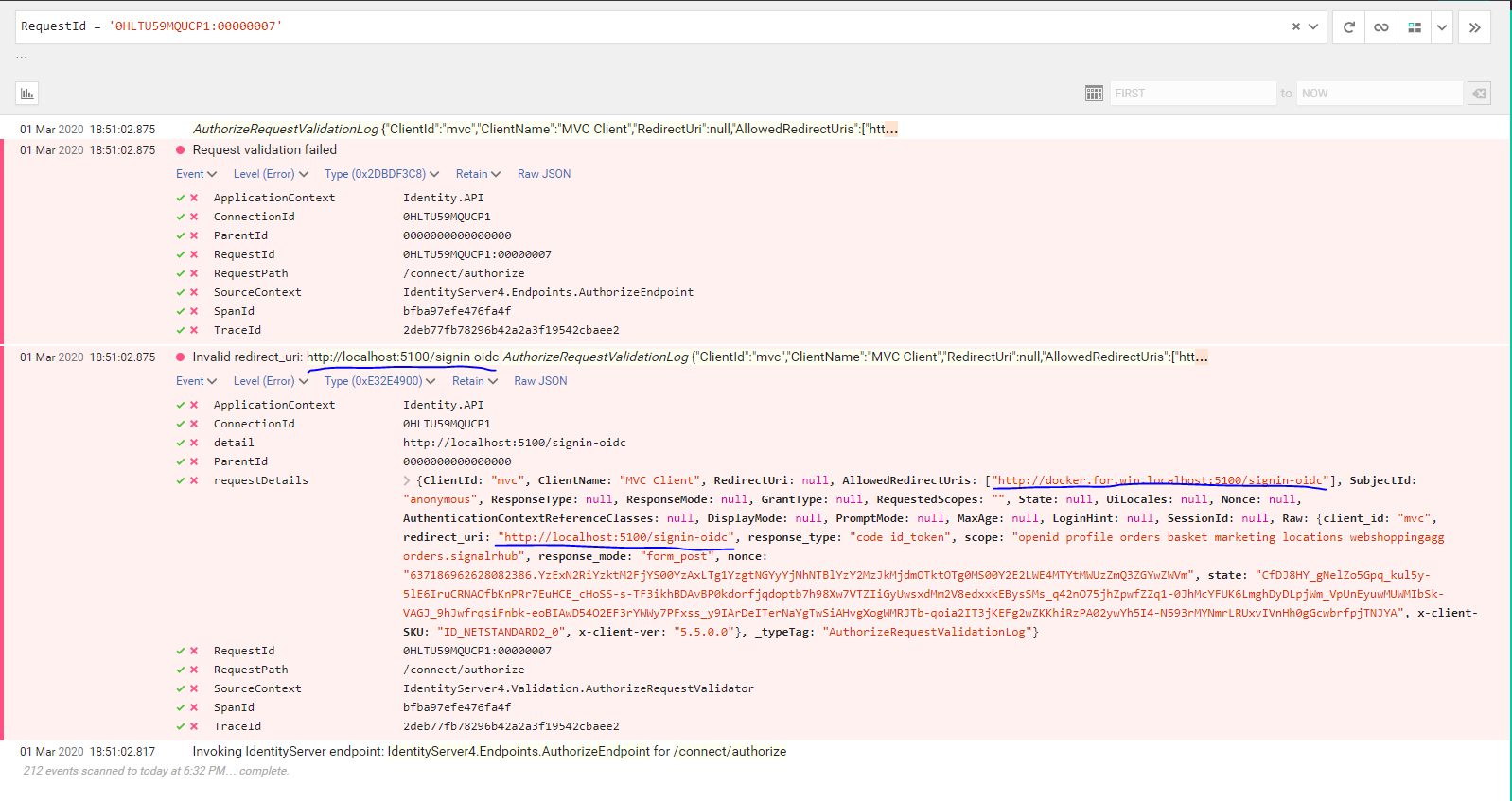Click the '212 events scanned' status text
Viewport: 1512px width, 801px height.
tap(156, 771)
